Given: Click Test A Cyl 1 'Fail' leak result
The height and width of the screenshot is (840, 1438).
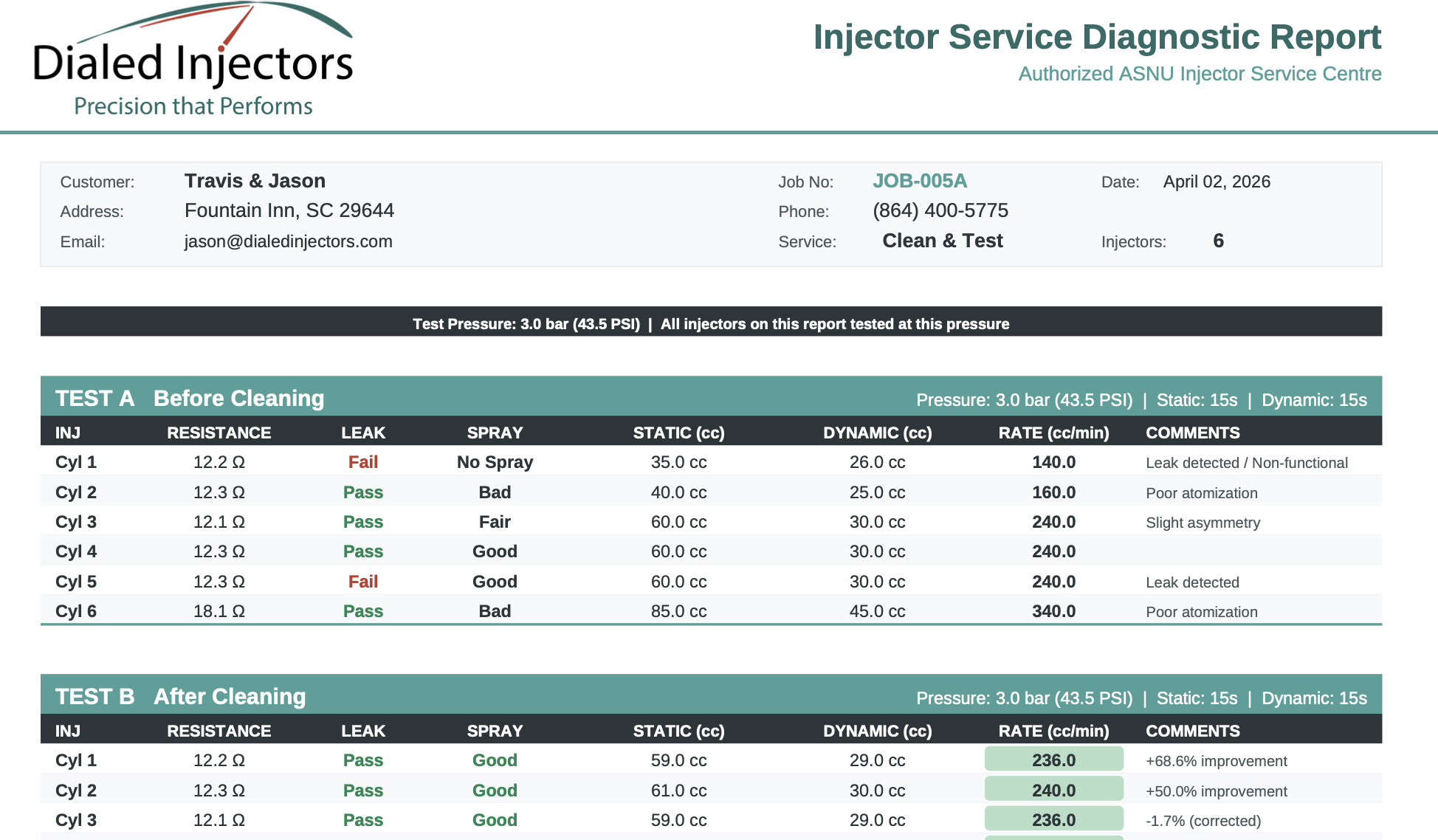Looking at the screenshot, I should 363,462.
